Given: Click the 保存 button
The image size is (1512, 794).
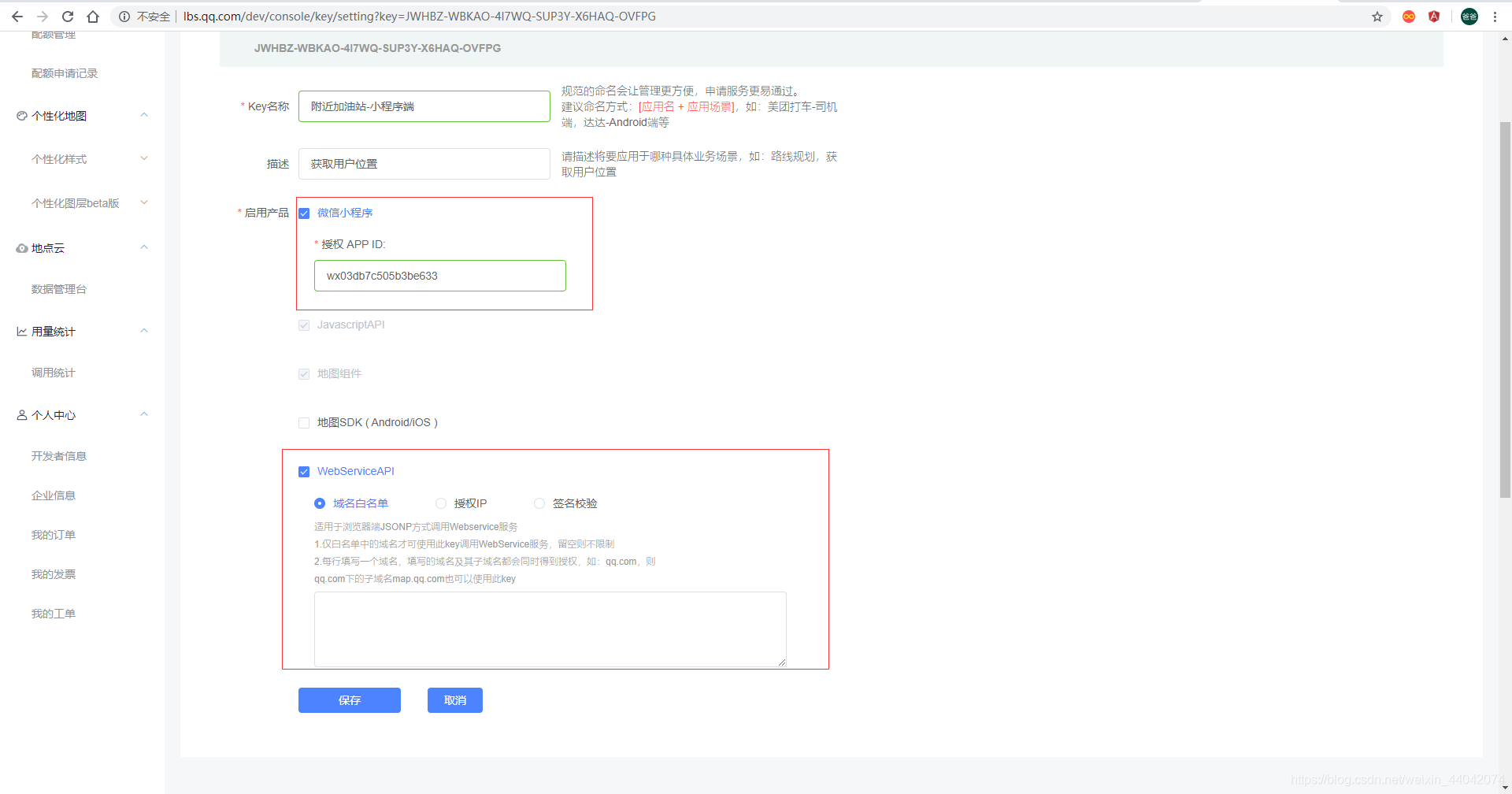Looking at the screenshot, I should click(350, 700).
